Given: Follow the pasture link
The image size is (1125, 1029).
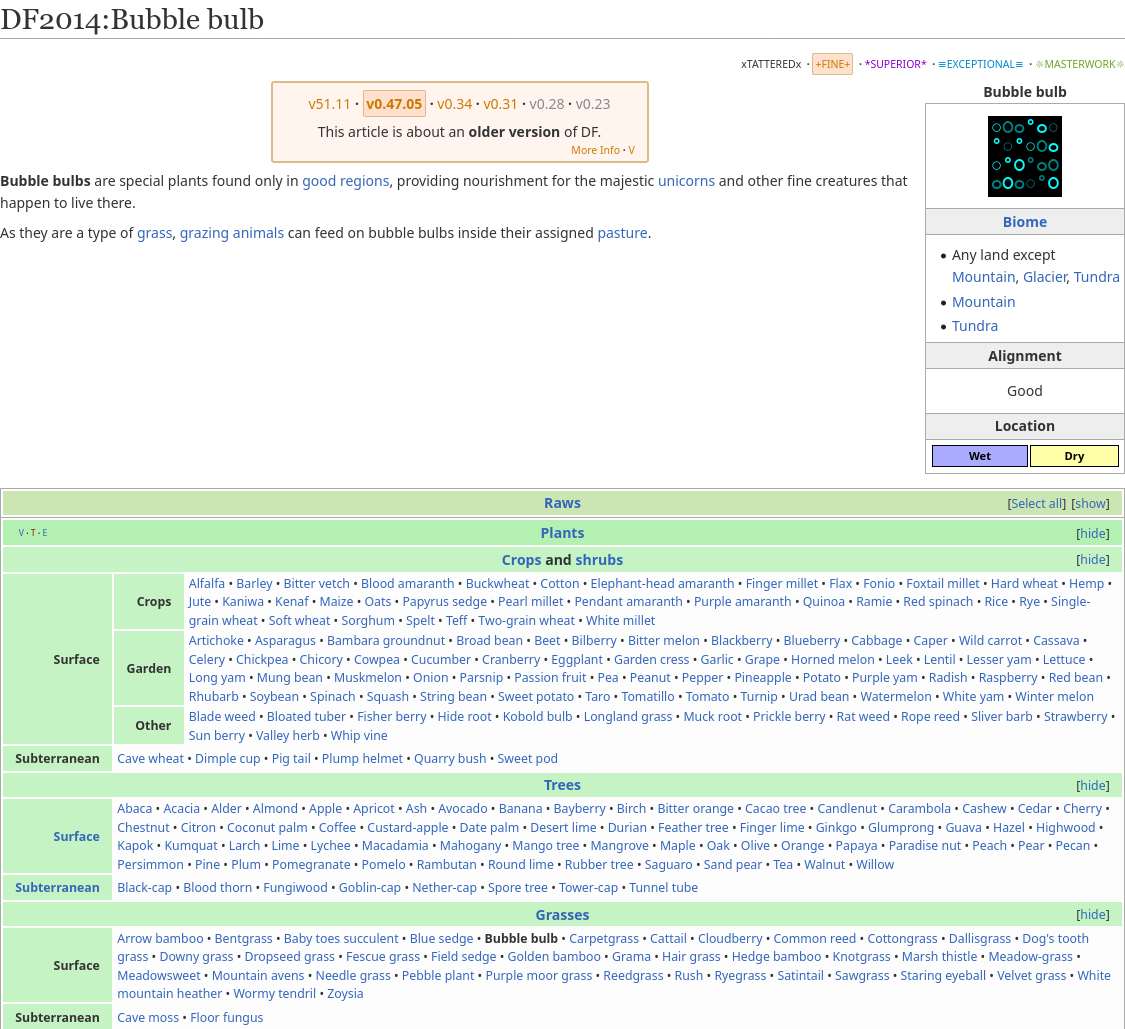Looking at the screenshot, I should (x=622, y=232).
